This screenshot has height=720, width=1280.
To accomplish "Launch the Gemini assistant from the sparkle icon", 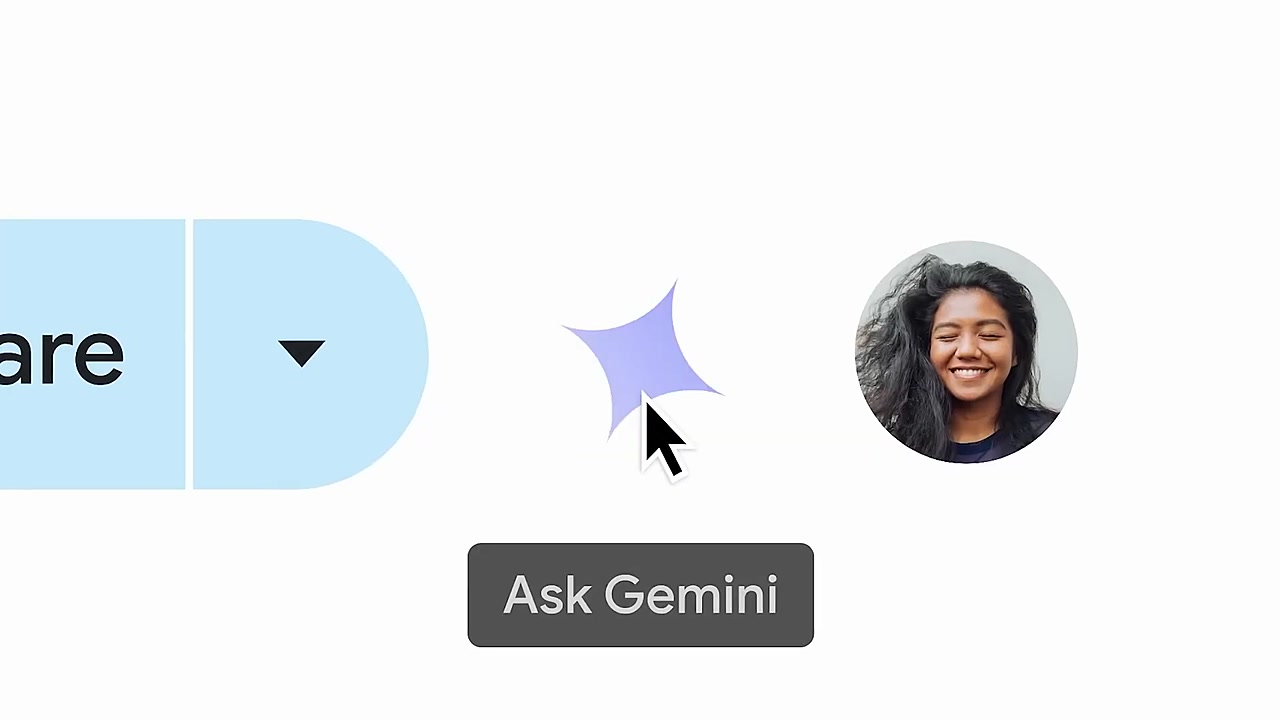I will [640, 357].
